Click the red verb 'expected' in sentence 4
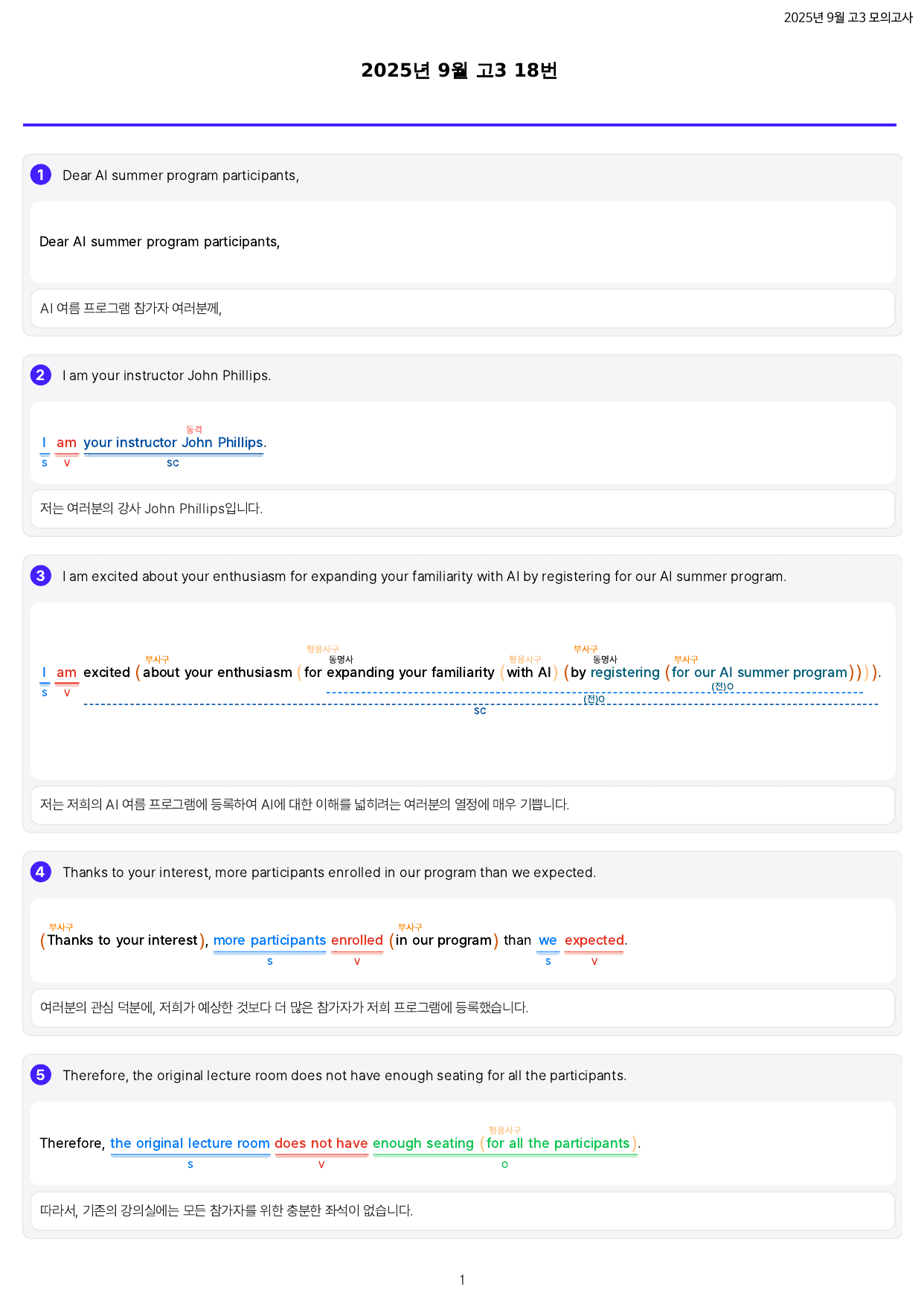The width and height of the screenshot is (924, 1307). 594,940
